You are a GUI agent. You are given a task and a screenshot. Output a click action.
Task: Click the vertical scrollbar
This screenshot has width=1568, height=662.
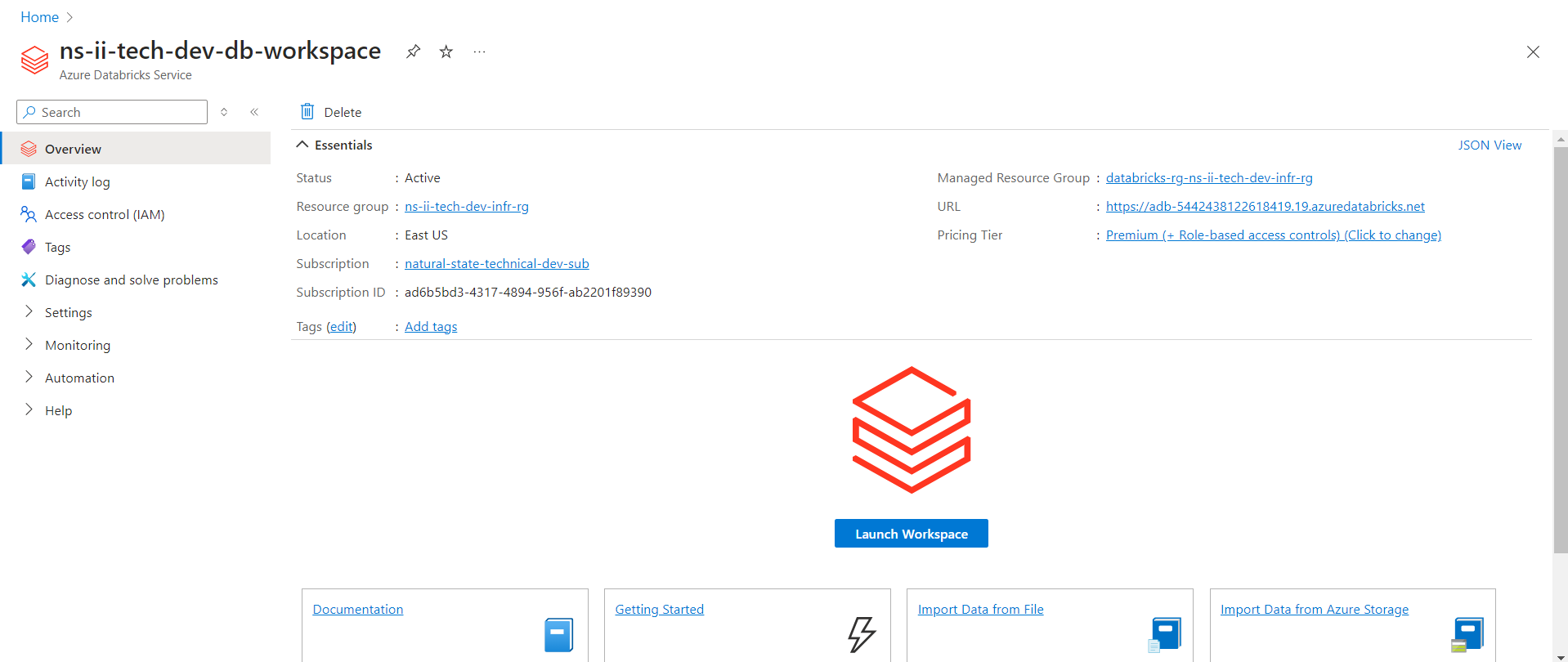tap(1561, 351)
